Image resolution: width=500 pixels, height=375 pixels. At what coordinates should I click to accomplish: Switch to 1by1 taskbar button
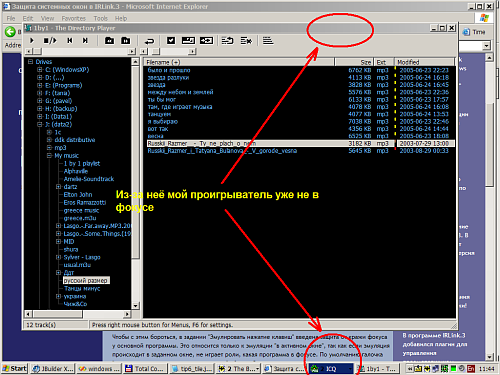click(377, 369)
